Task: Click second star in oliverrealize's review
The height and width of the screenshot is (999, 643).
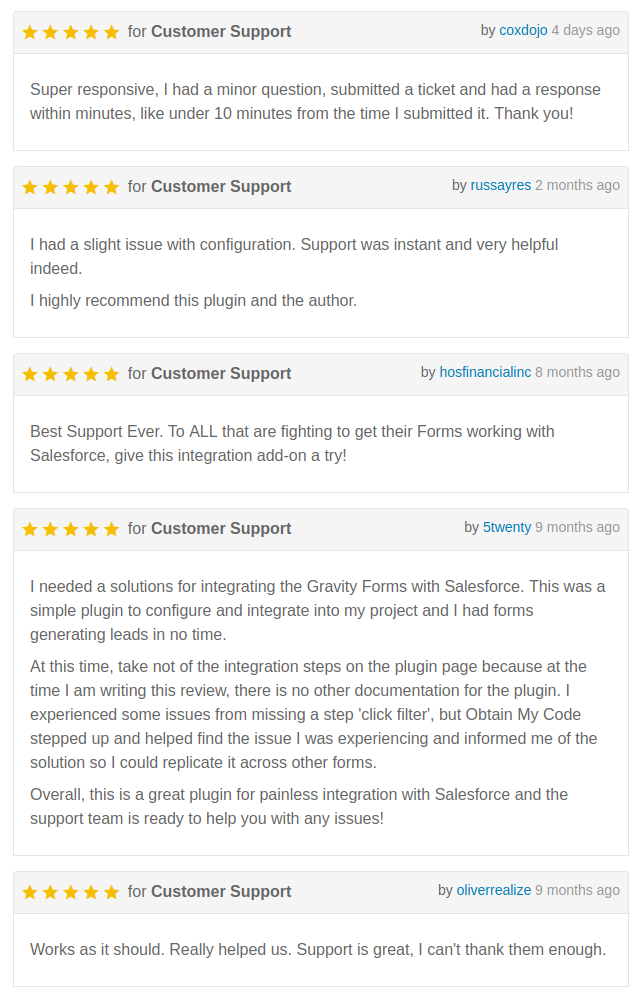Action: (50, 892)
